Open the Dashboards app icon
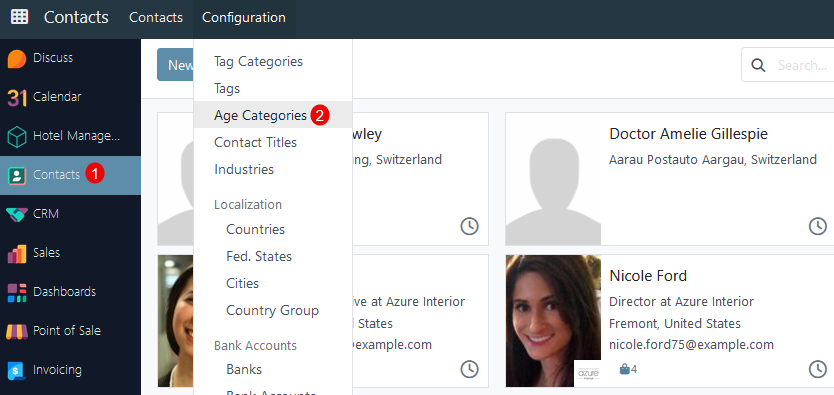The height and width of the screenshot is (395, 834). tap(16, 292)
